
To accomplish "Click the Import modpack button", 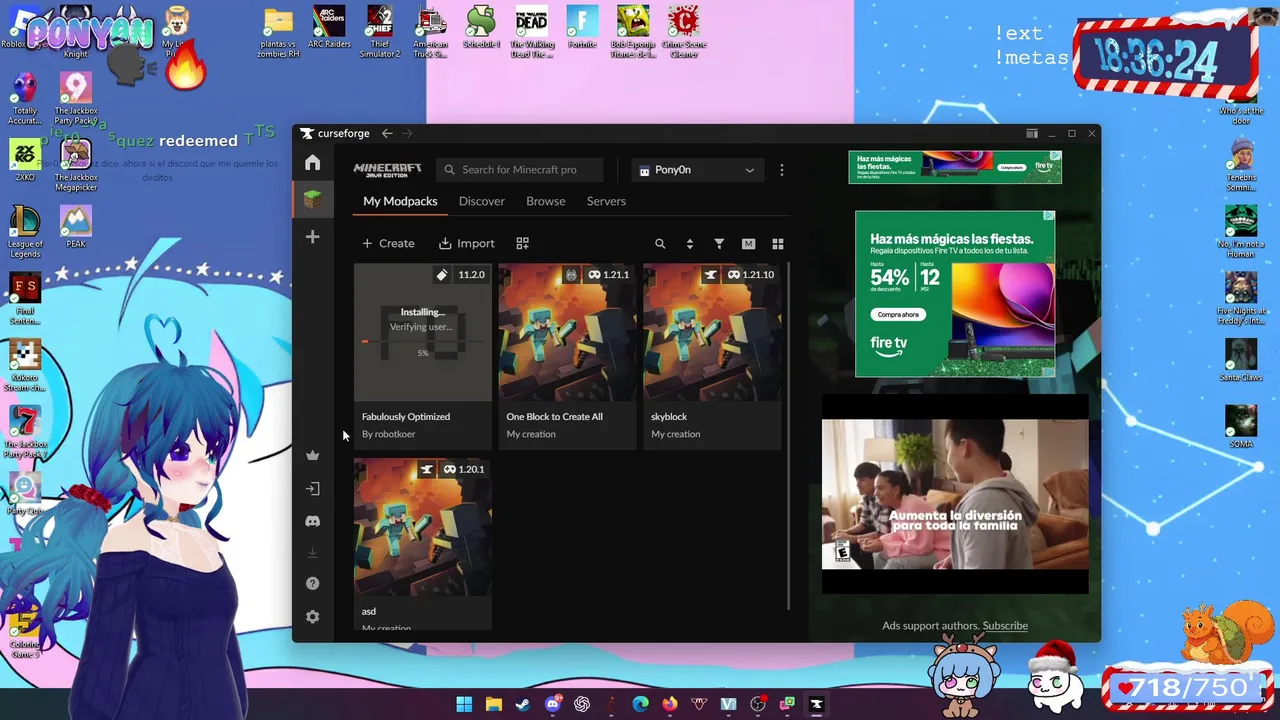I will [x=467, y=243].
